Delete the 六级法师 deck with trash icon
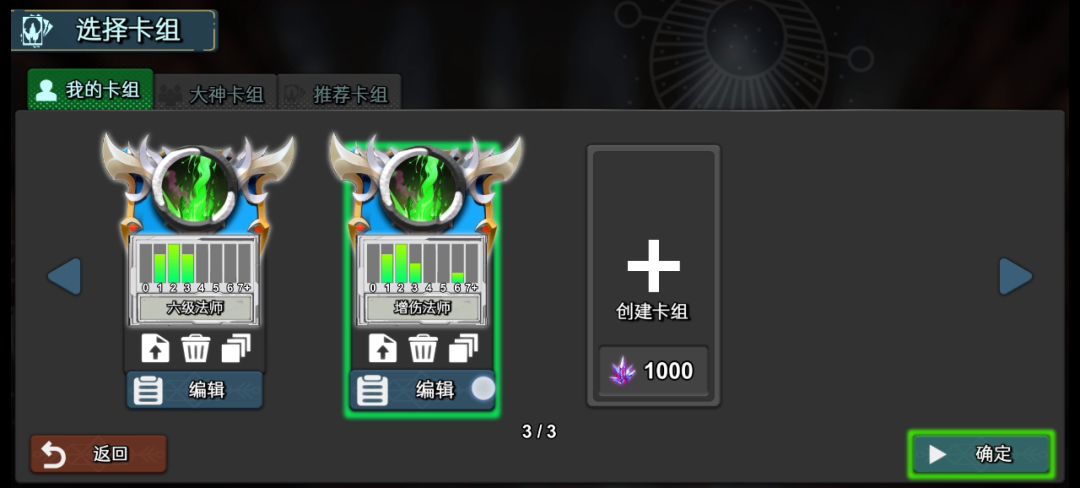This screenshot has width=1080, height=488. coord(196,348)
